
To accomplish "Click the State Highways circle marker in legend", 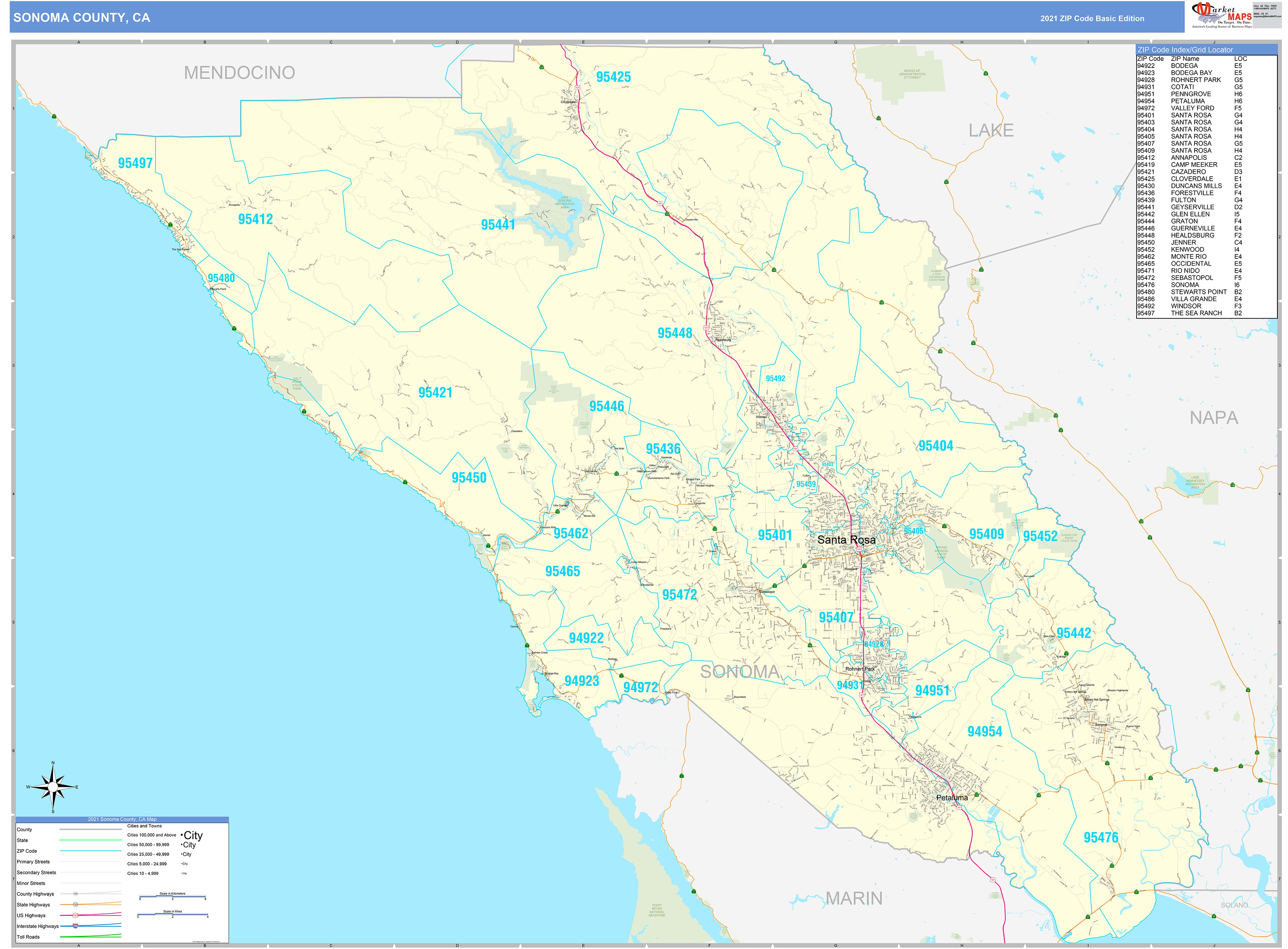I will (x=75, y=905).
